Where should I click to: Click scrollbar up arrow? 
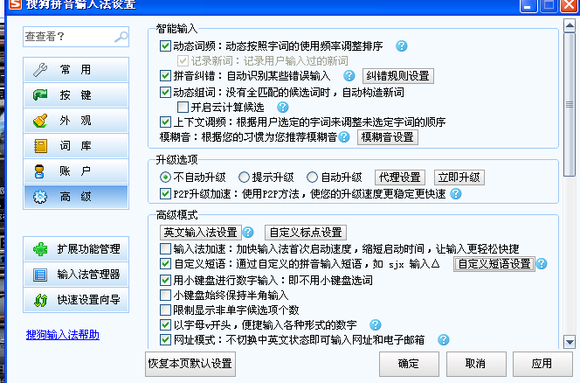[x=569, y=26]
